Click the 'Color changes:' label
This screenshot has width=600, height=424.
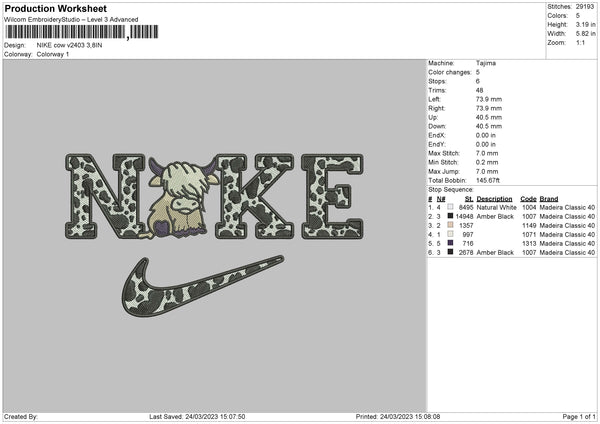(x=450, y=72)
